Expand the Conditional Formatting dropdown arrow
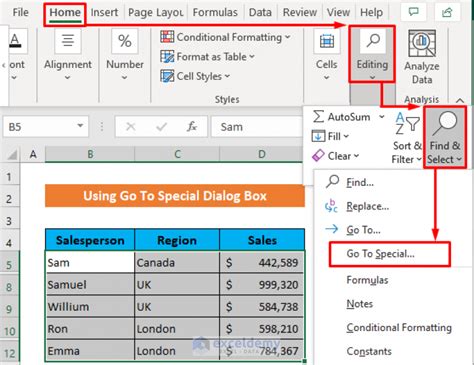474x365 pixels. [288, 37]
